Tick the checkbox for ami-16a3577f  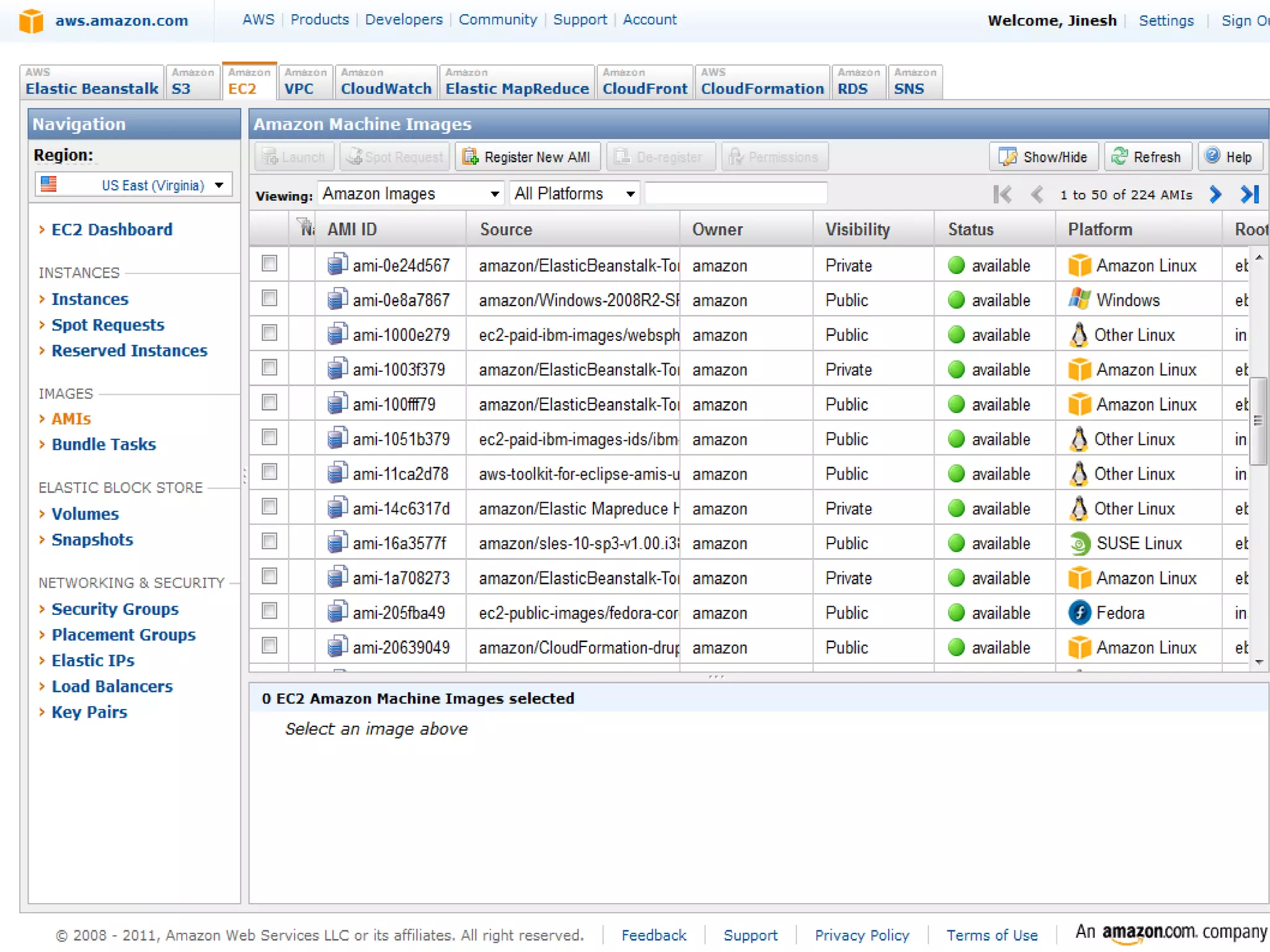(269, 542)
